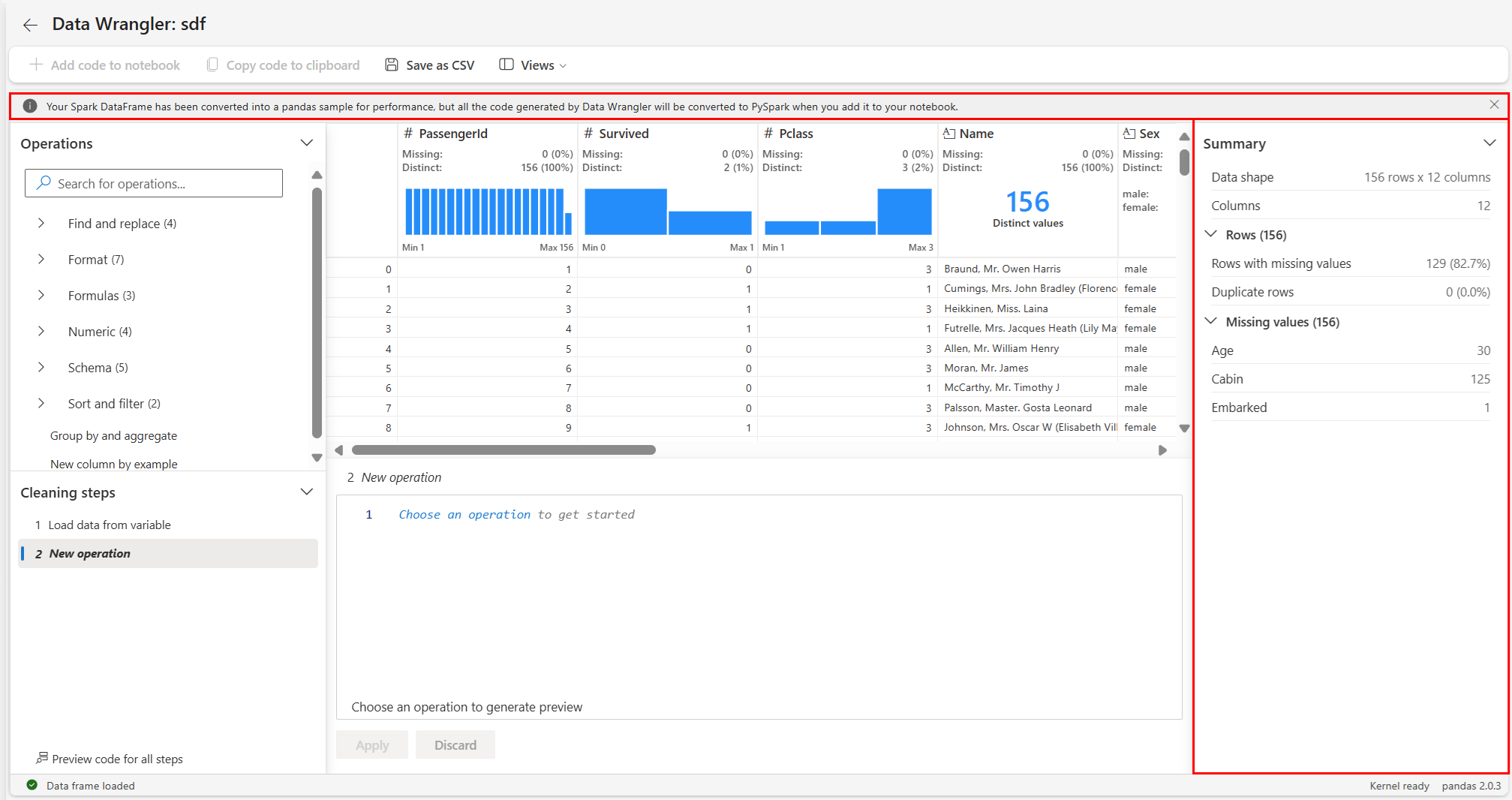Click the 156 Distinct values tile
Viewport: 1512px width, 800px height.
coord(1027,208)
